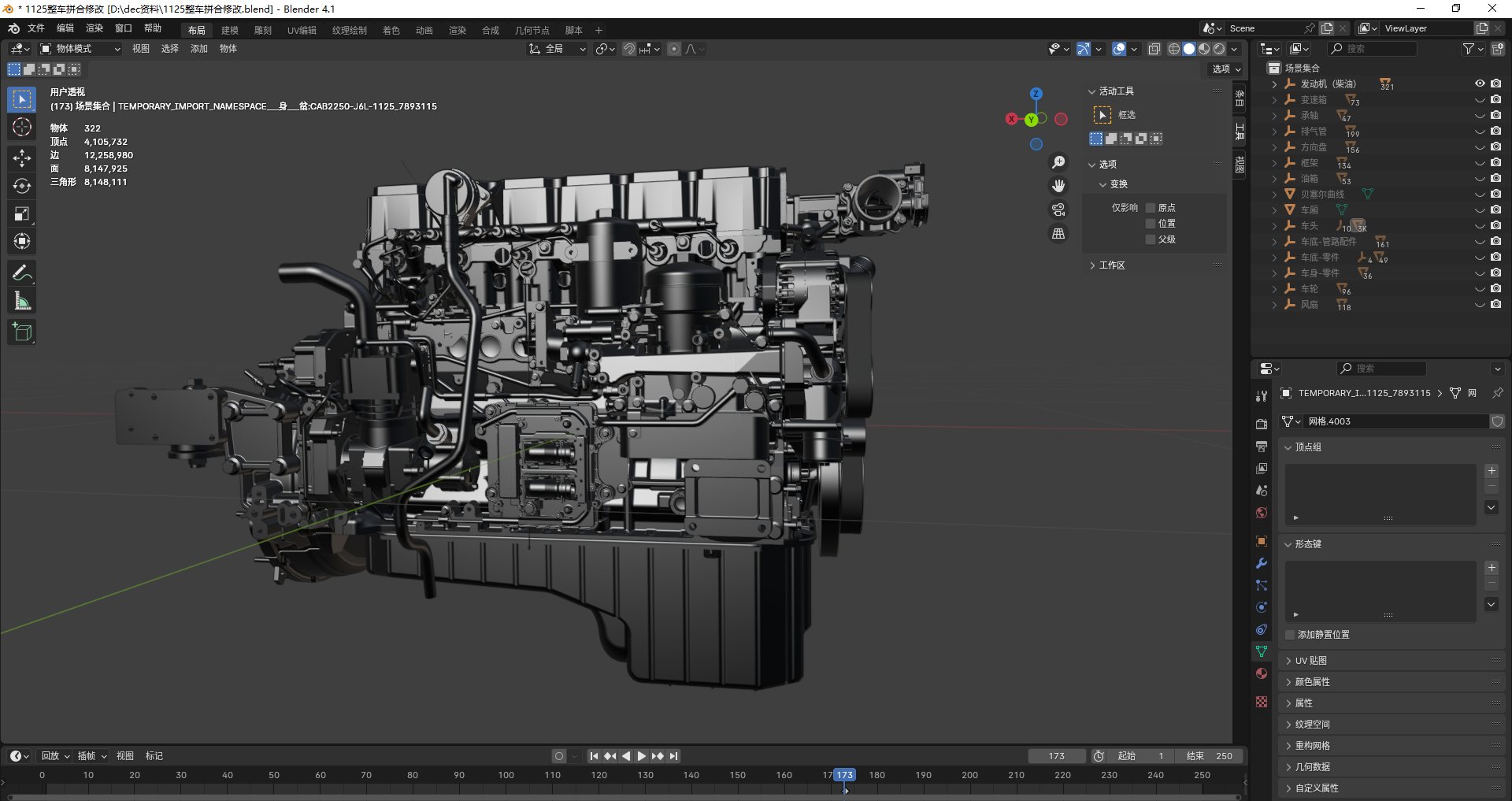The width and height of the screenshot is (1512, 801).
Task: Hide the 发动机 (柴油) collection with the eye icon
Action: [1480, 83]
